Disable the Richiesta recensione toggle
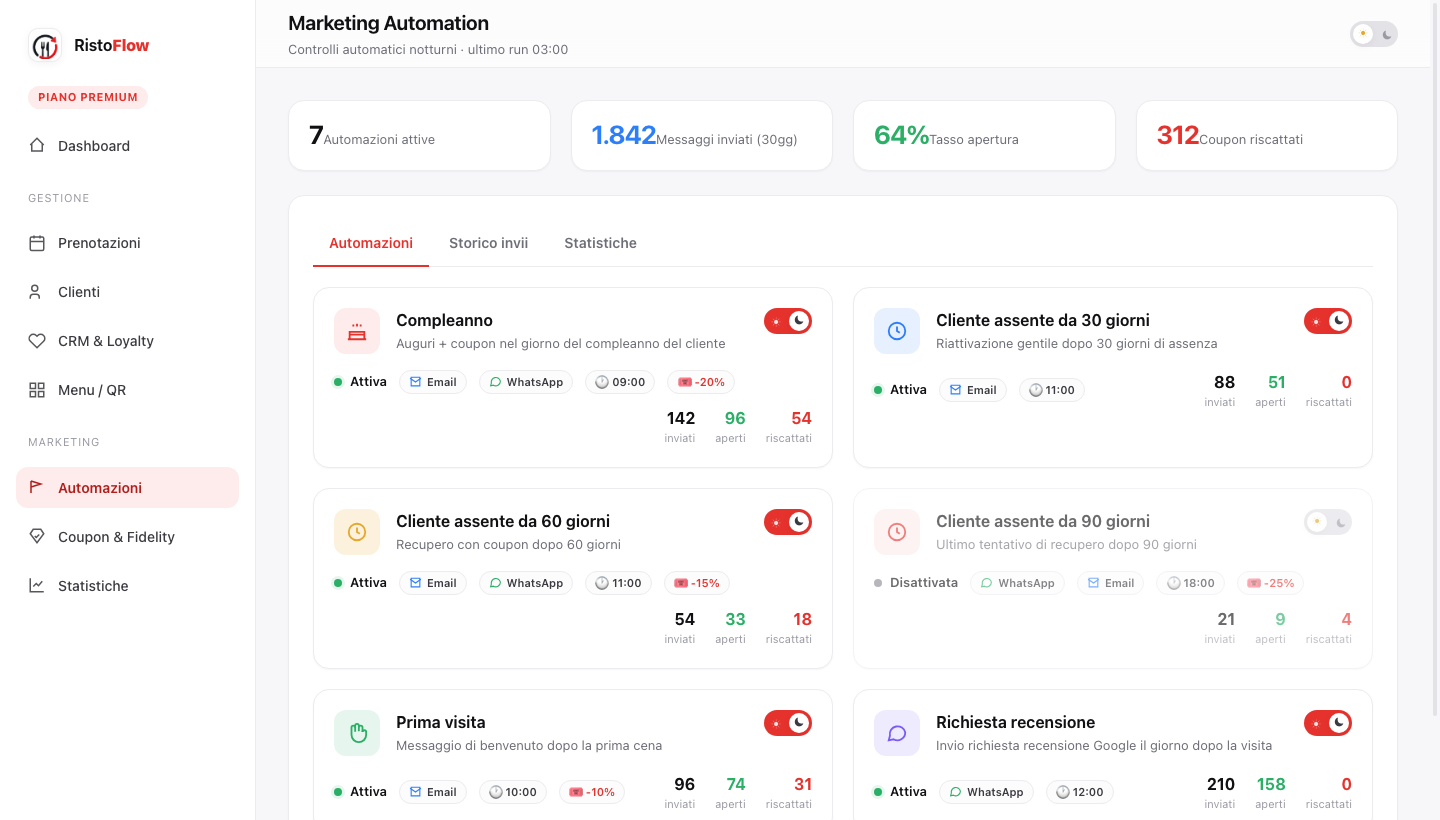Image resolution: width=1440 pixels, height=820 pixels. click(1328, 723)
